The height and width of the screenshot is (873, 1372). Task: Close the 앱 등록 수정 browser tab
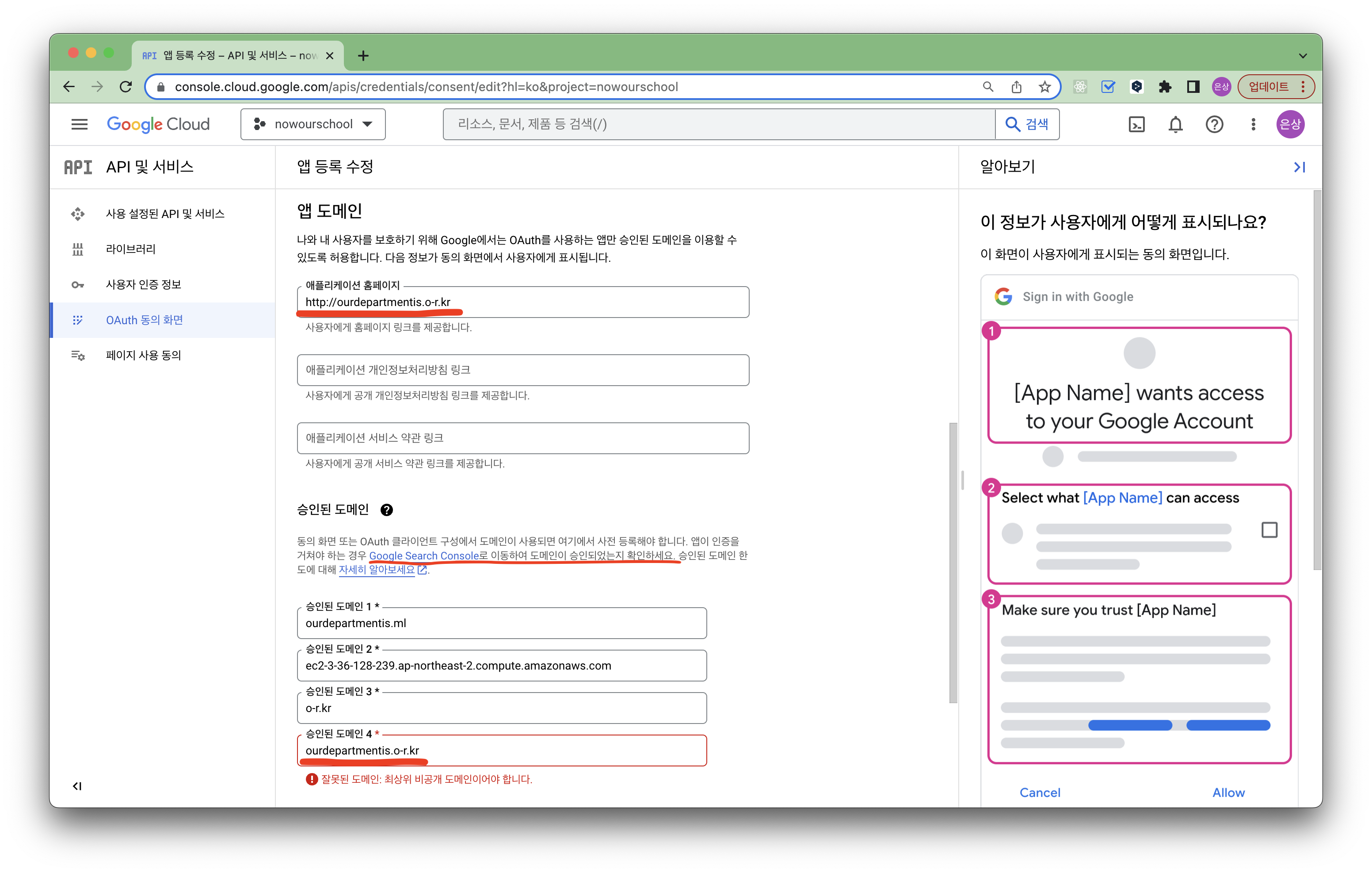pyautogui.click(x=329, y=56)
